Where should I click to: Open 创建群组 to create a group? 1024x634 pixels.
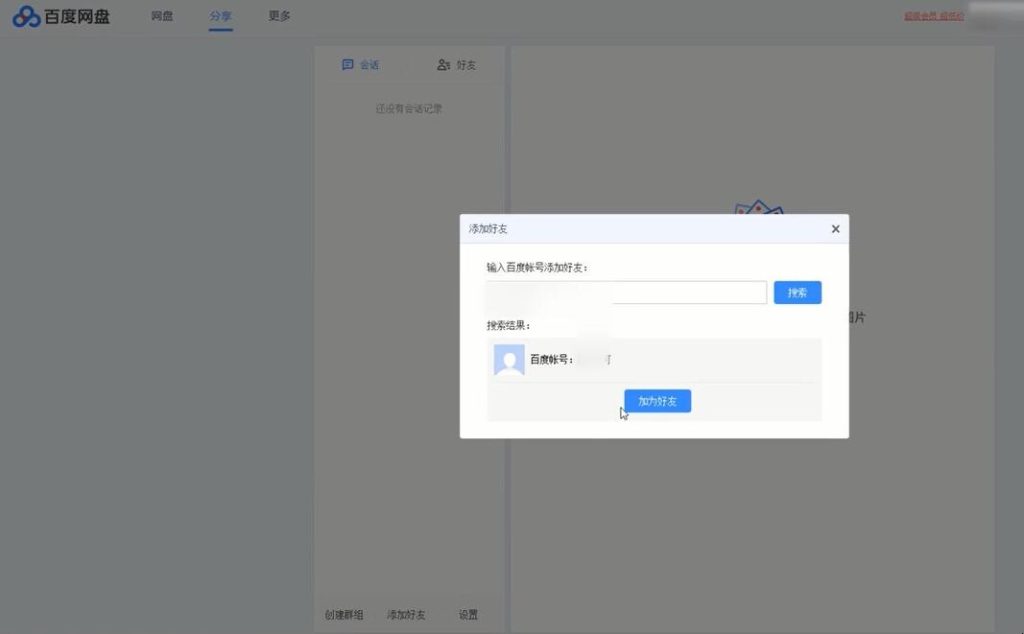344,614
